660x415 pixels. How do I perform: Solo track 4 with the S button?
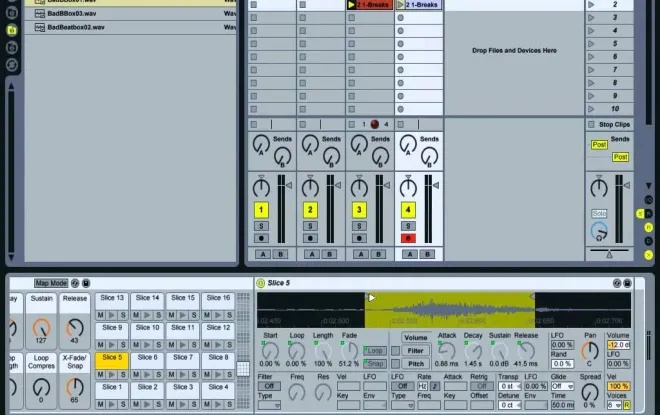(408, 226)
